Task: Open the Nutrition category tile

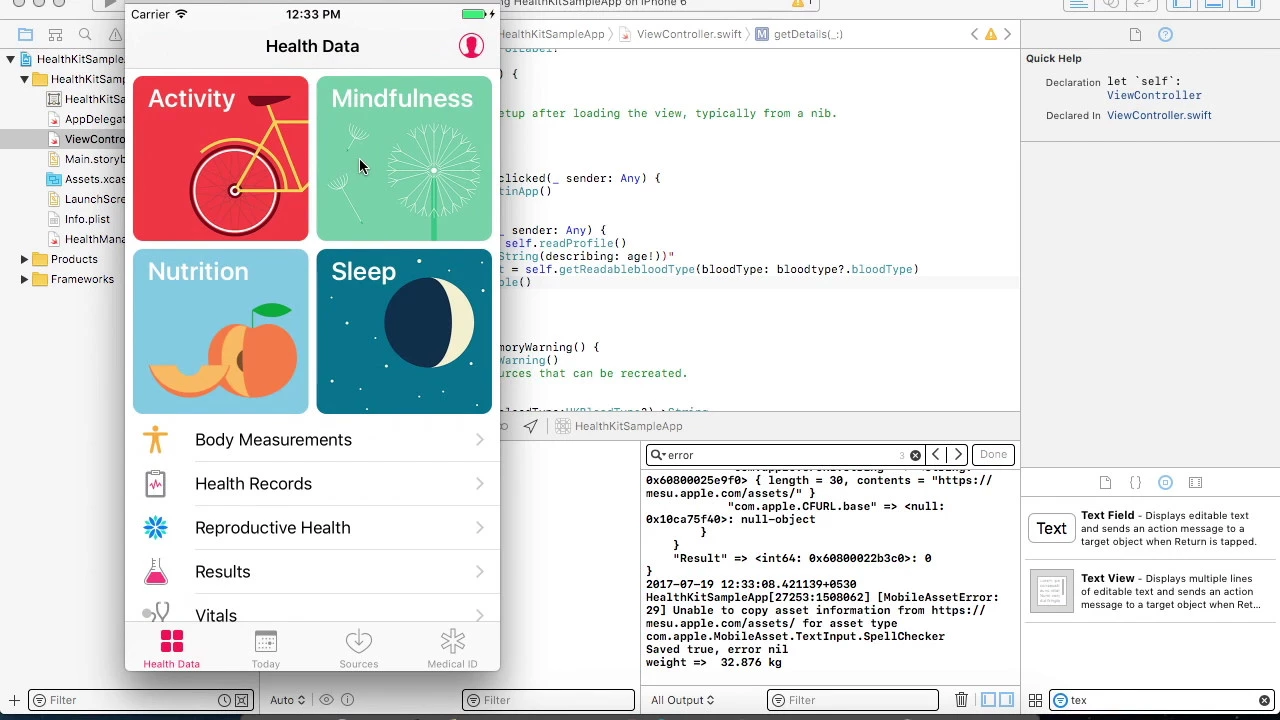Action: tap(220, 331)
